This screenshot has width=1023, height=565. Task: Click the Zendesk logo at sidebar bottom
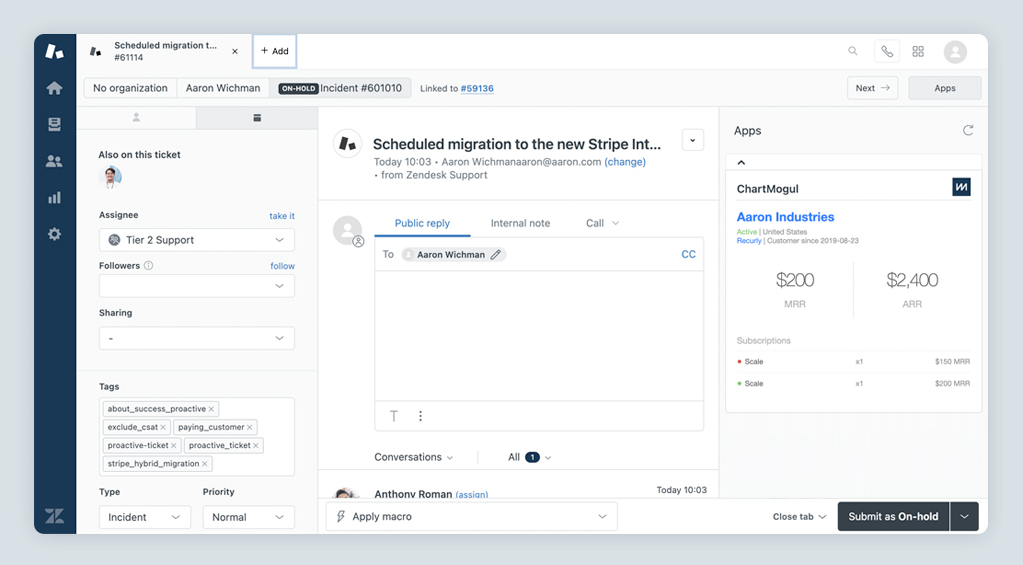tap(55, 516)
